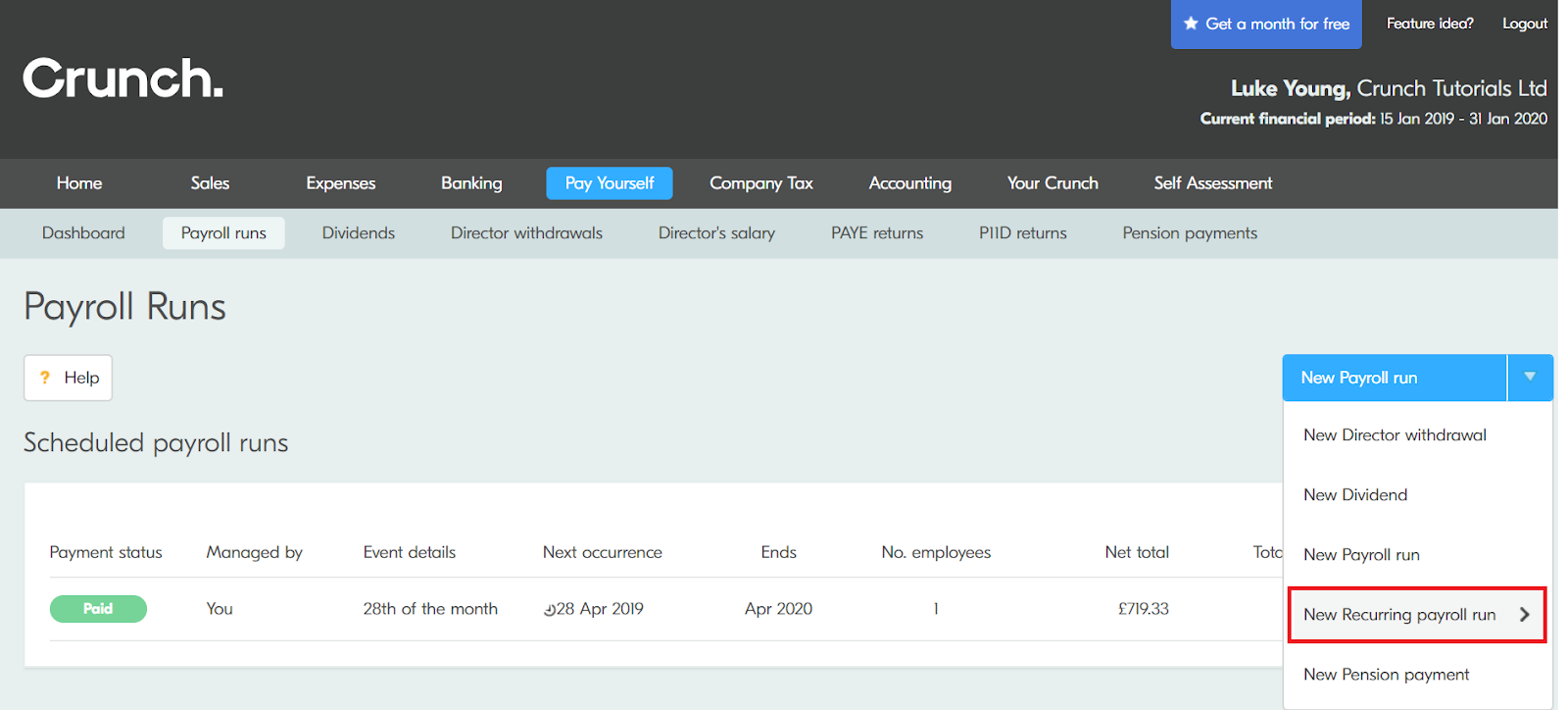Click the Managed by column header
The height and width of the screenshot is (710, 1568).
[254, 552]
